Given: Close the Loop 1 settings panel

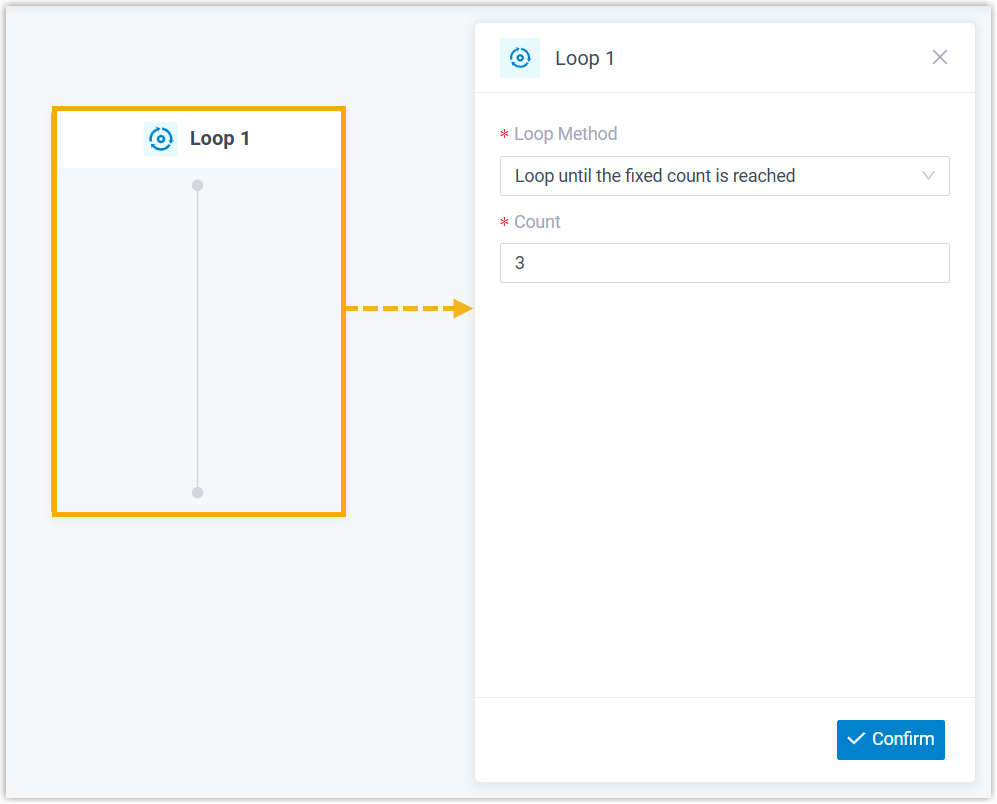Looking at the screenshot, I should point(939,58).
